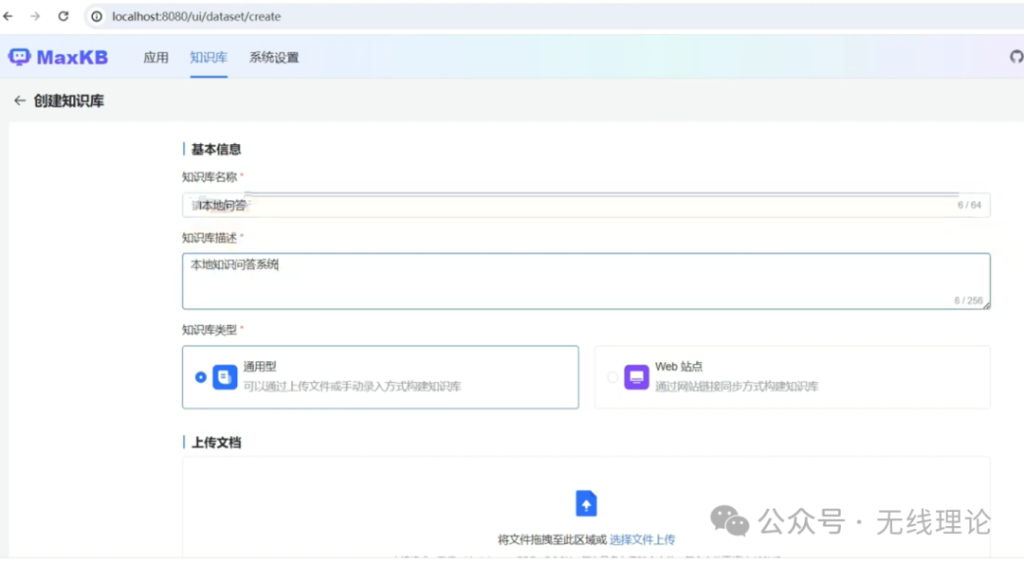Open the 知识库 tab
Viewport: 1024px width, 563px height.
[x=208, y=57]
